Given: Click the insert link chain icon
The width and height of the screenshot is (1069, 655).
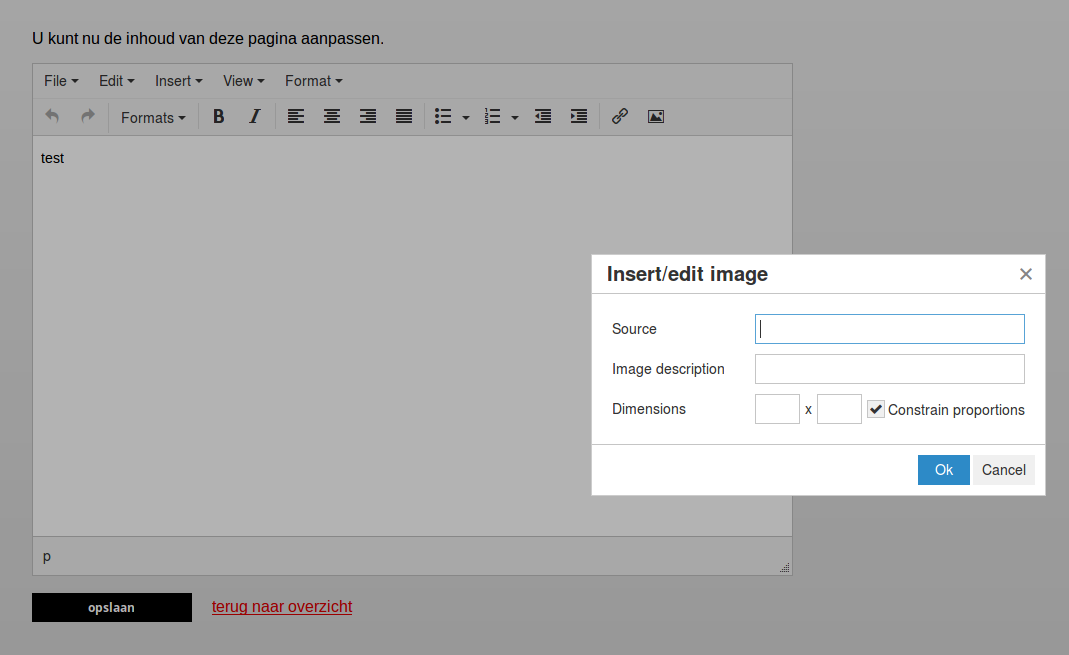Looking at the screenshot, I should point(620,117).
